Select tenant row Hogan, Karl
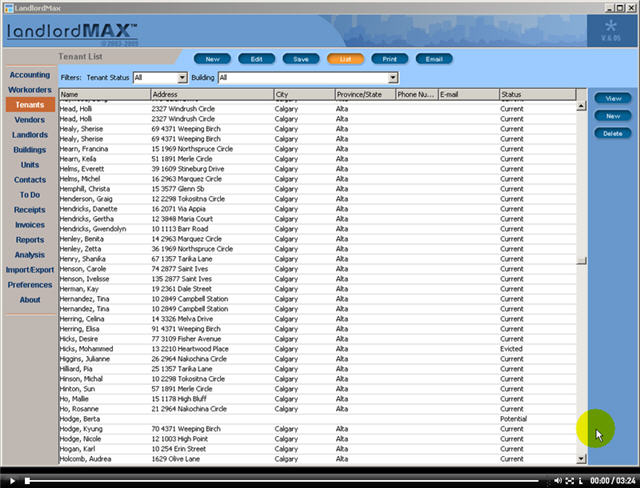 pos(318,449)
